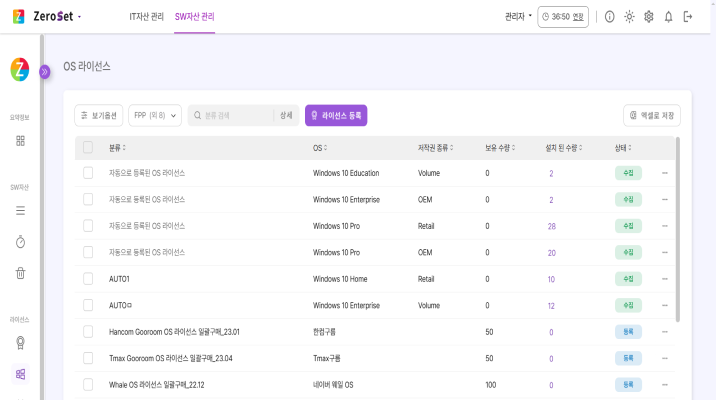Select the SW자산 관리 tab
The height and width of the screenshot is (400, 716).
pyautogui.click(x=194, y=17)
